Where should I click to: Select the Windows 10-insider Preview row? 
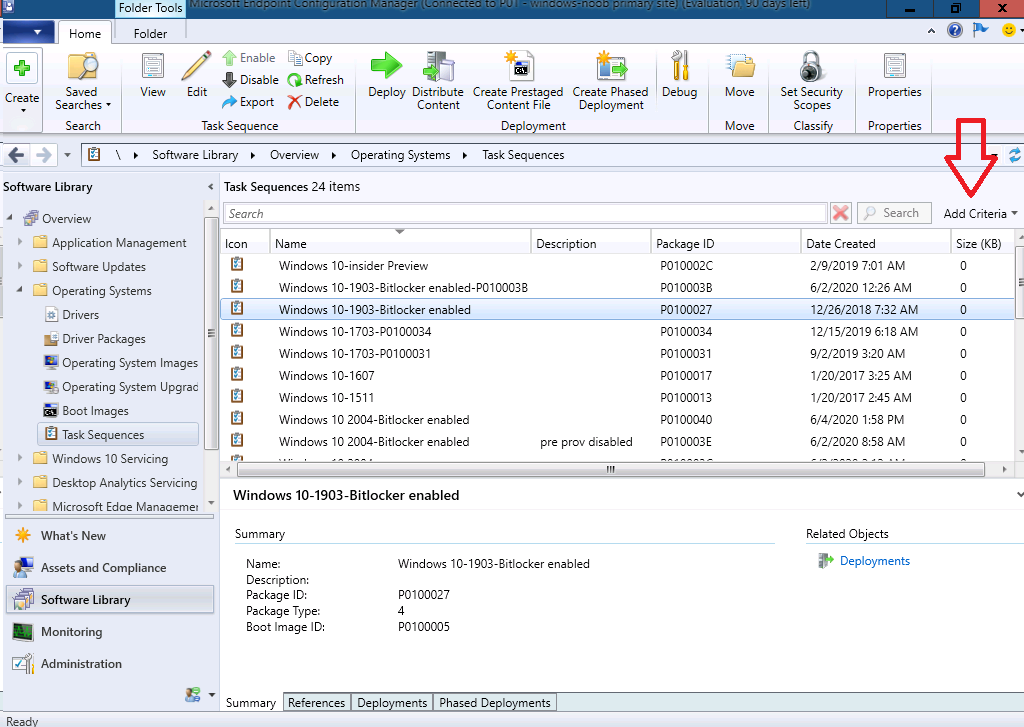click(617, 265)
